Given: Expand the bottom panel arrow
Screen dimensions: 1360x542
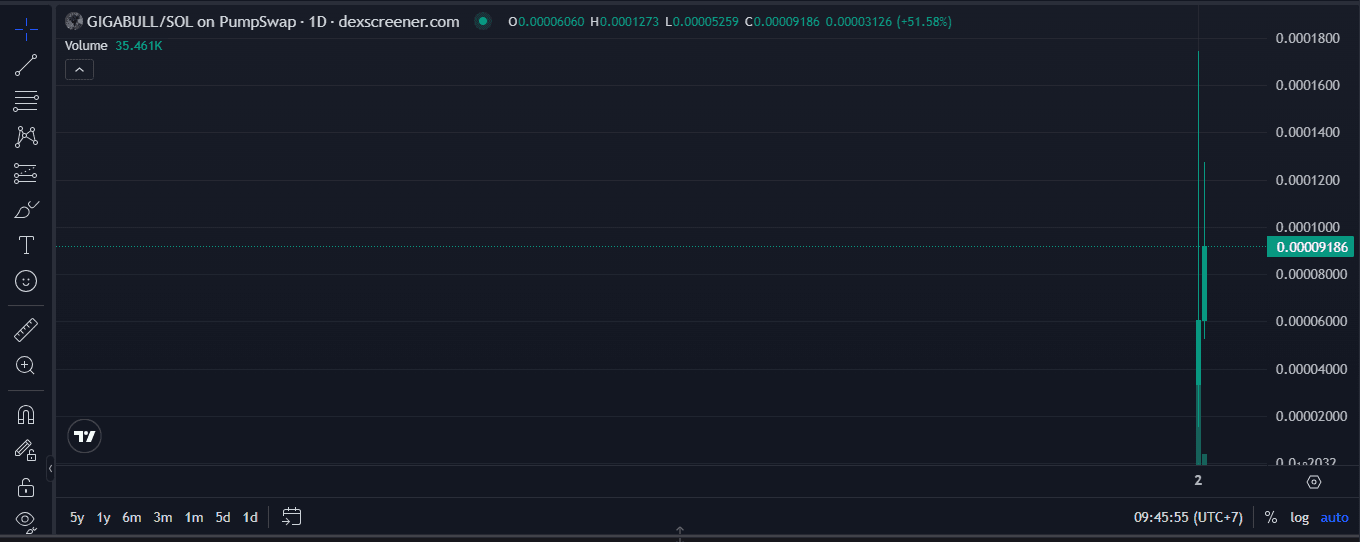Looking at the screenshot, I should coord(680,531).
